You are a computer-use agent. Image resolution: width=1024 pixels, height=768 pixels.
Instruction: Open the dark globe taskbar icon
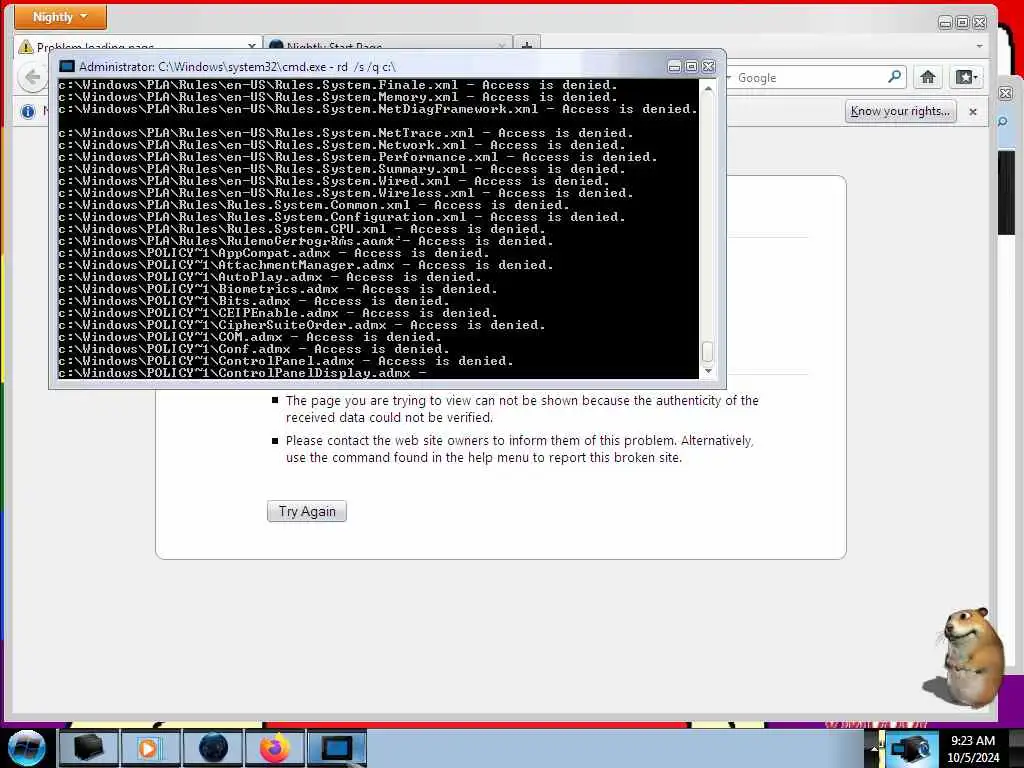pos(213,748)
